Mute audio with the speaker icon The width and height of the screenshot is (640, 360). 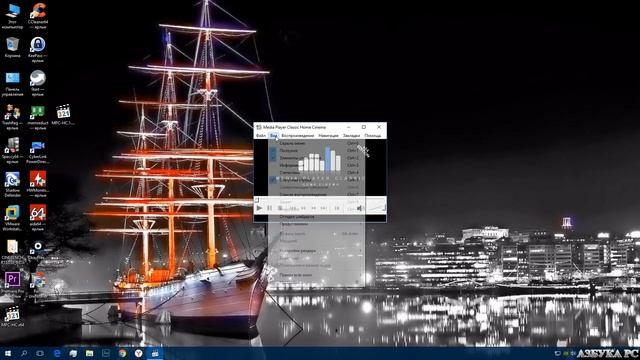tap(360, 208)
